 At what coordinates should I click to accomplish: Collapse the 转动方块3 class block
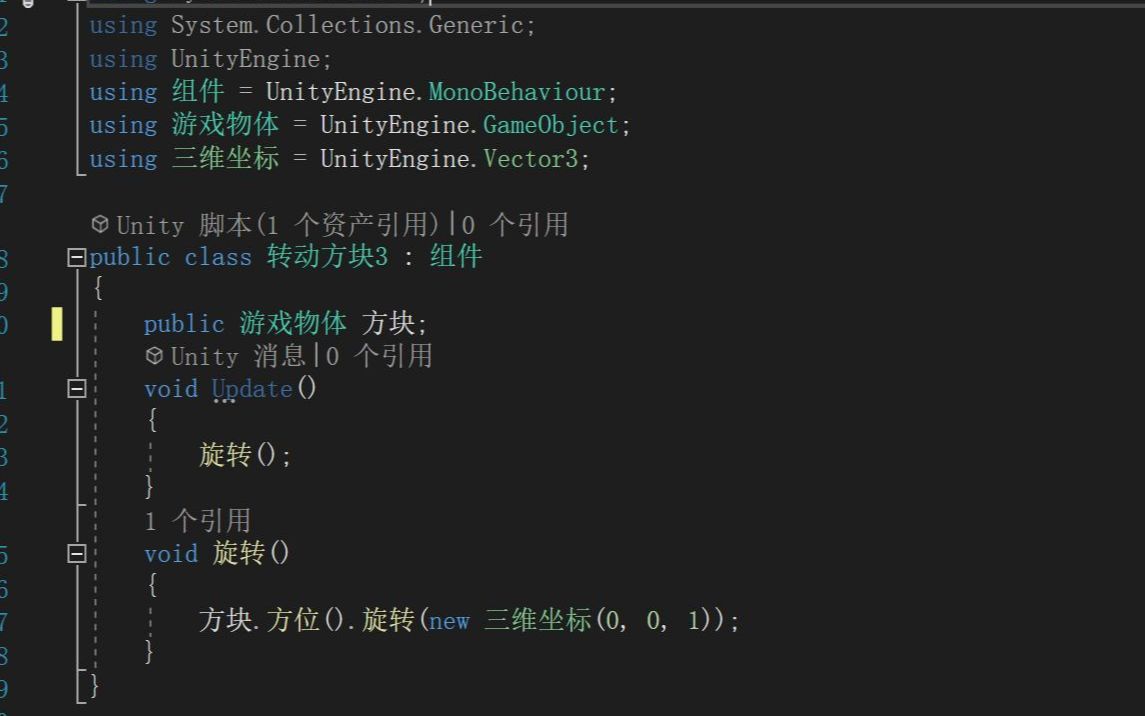(76, 258)
